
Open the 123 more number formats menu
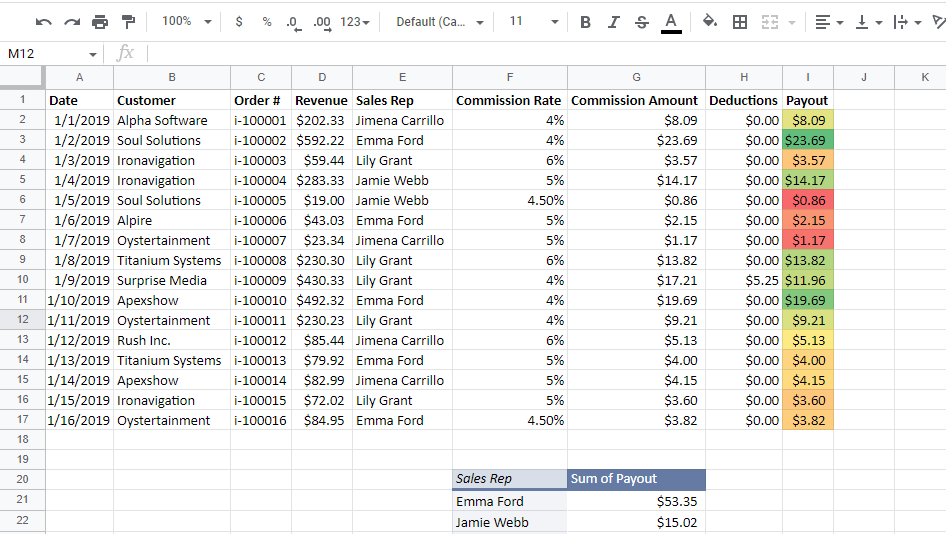[354, 22]
